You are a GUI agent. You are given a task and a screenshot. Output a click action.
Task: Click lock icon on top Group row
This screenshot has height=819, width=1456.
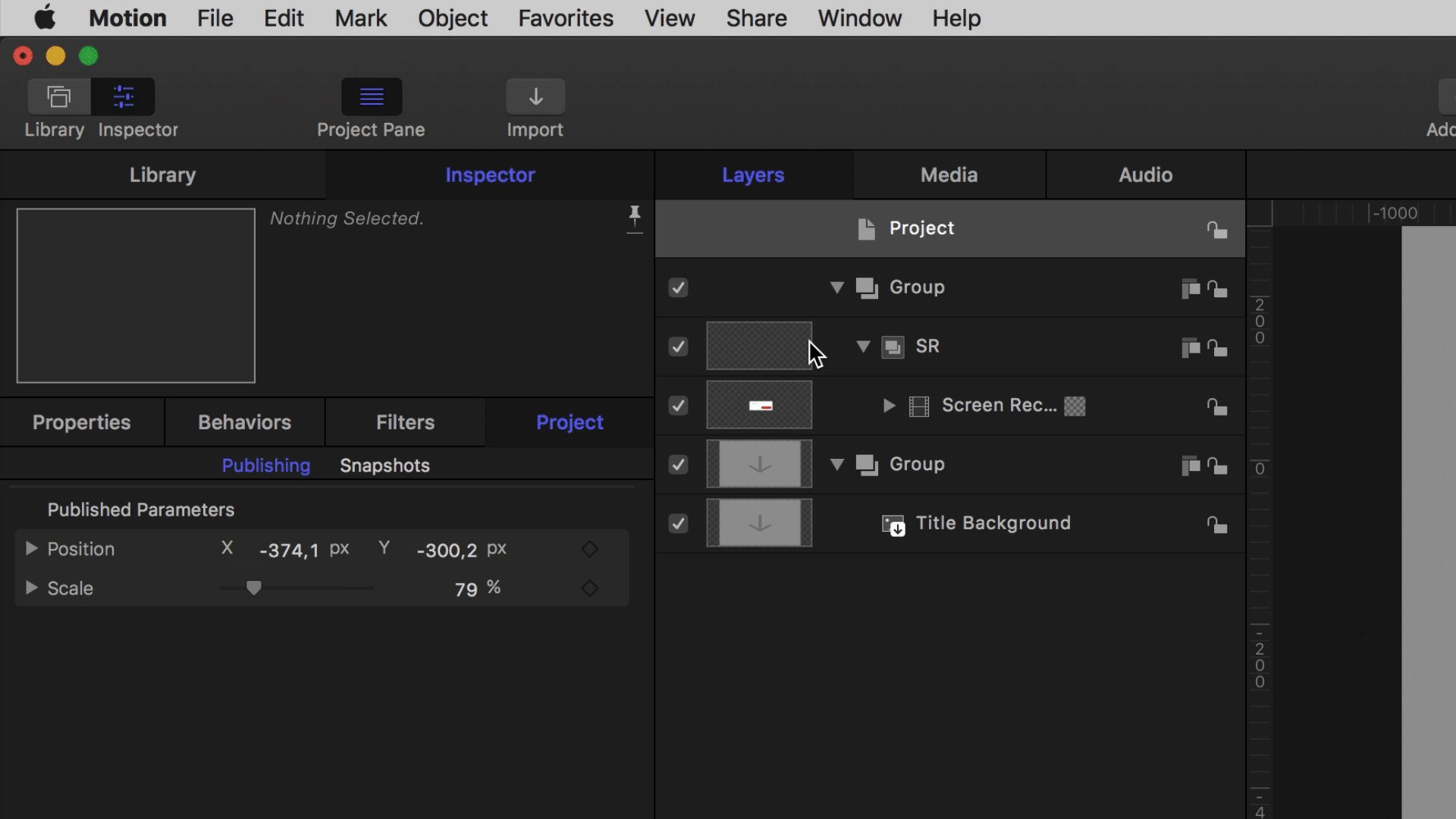click(x=1217, y=288)
